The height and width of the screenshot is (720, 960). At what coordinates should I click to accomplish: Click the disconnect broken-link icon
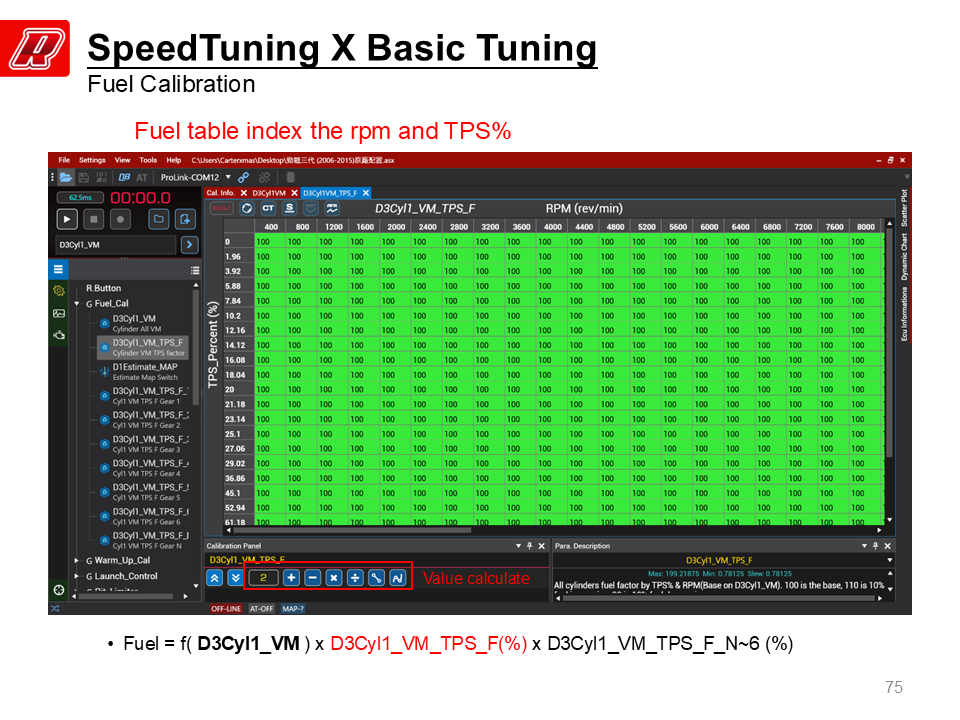pyautogui.click(x=264, y=178)
